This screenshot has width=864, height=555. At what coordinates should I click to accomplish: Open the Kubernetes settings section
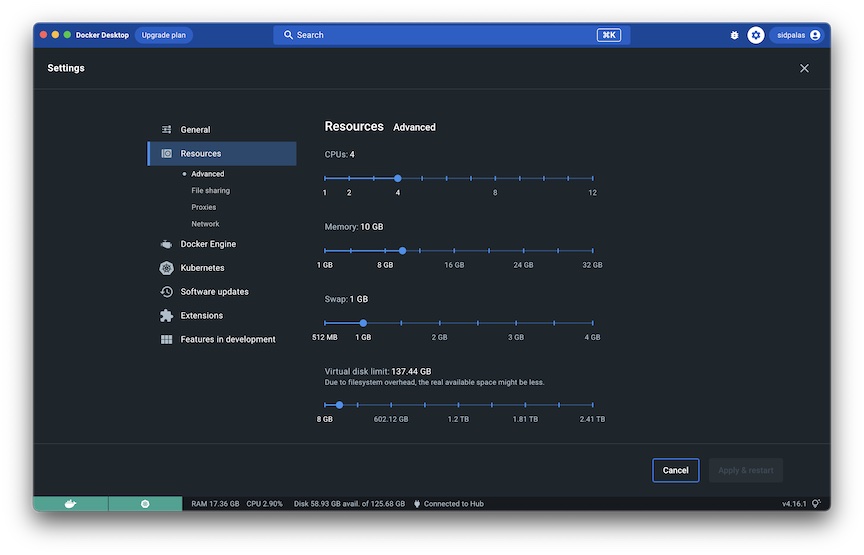(202, 268)
